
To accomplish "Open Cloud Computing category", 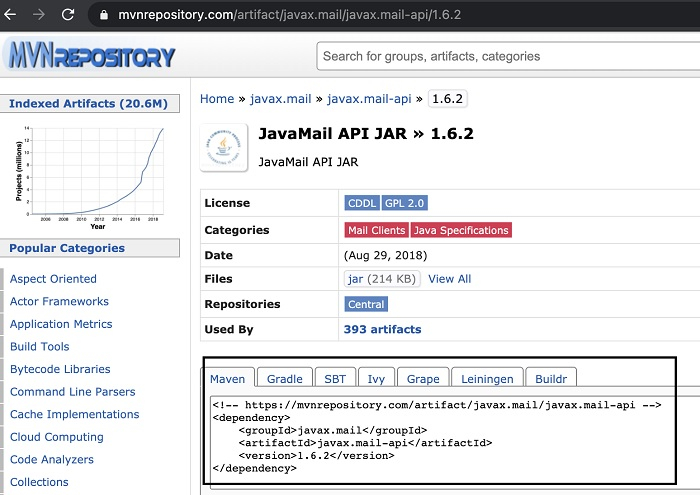I will pyautogui.click(x=57, y=437).
